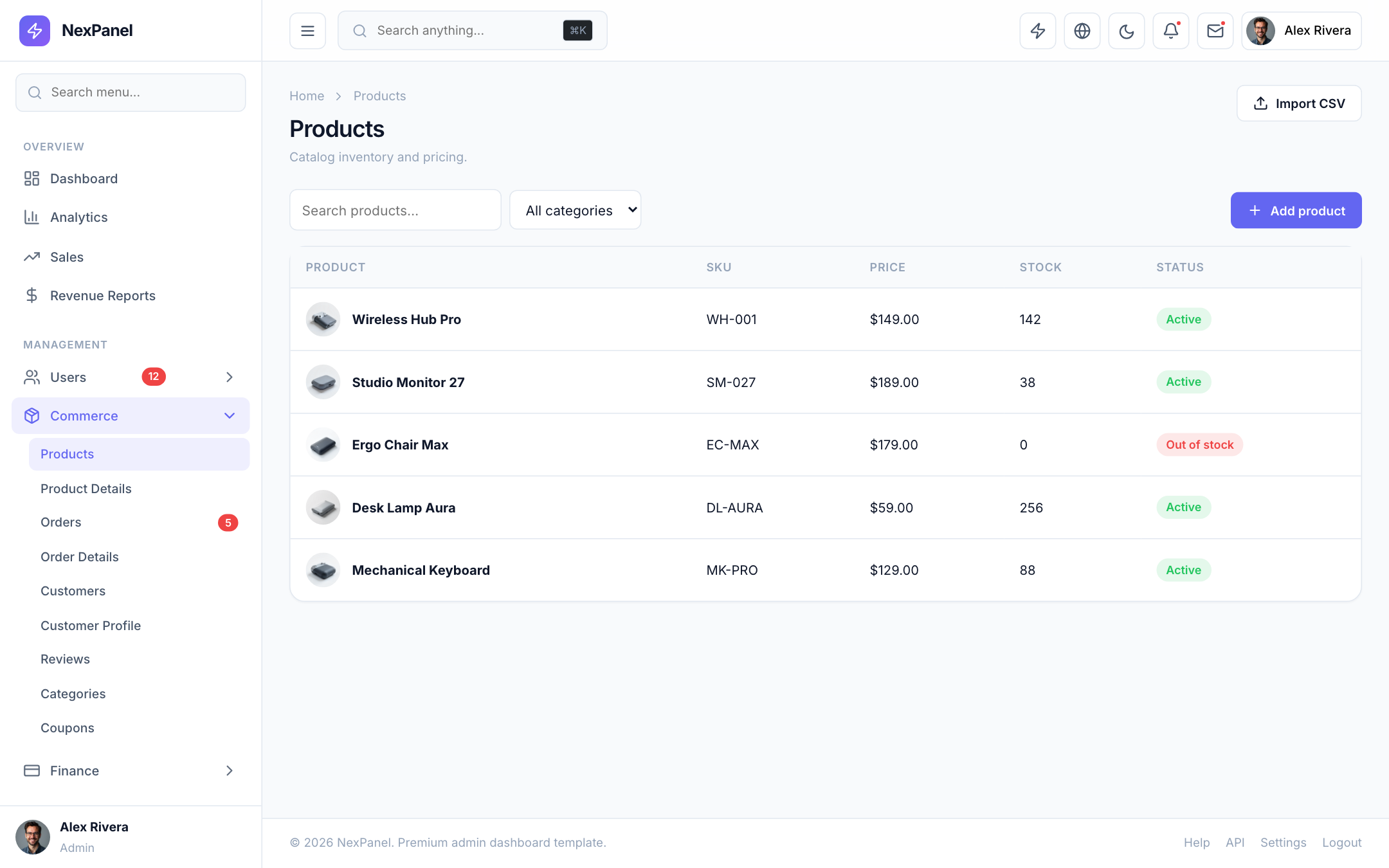Screen dimensions: 1389x868
Task: Click the Ergo Chair Max product thumbnail
Action: (323, 444)
